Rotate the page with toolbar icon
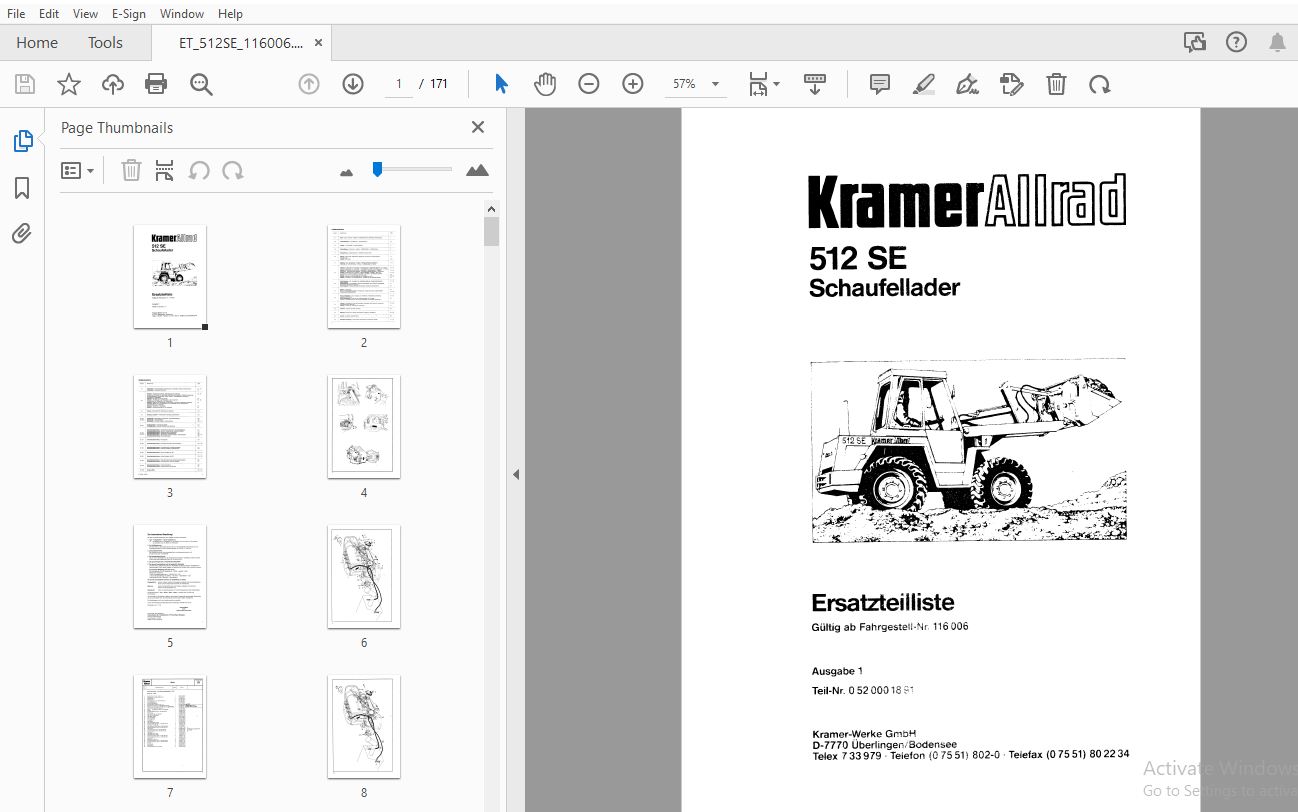The image size is (1298, 812). click(x=1100, y=84)
